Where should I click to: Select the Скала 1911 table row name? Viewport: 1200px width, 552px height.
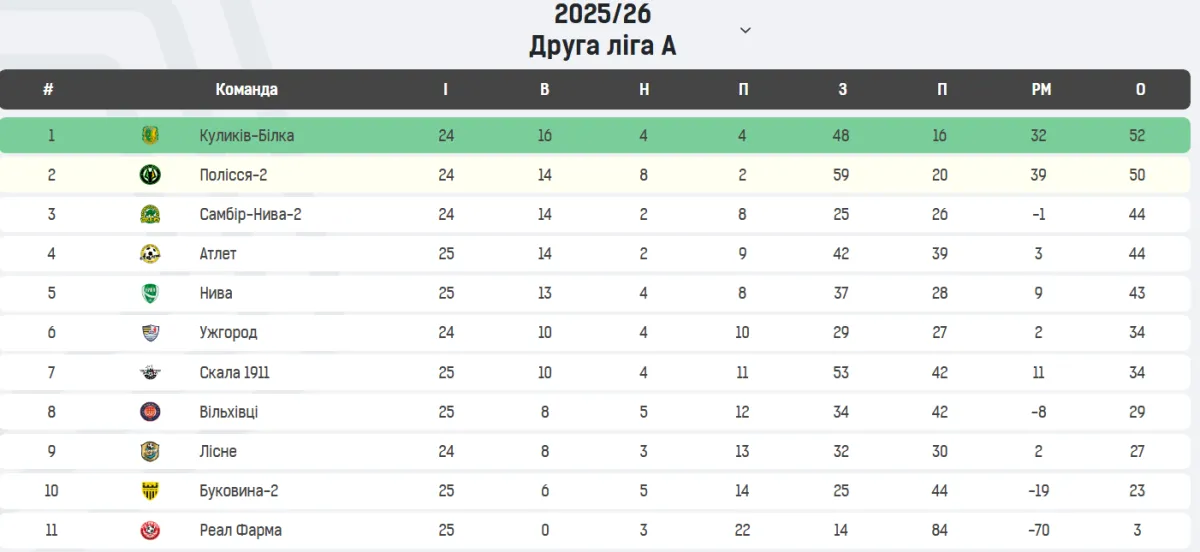(234, 373)
